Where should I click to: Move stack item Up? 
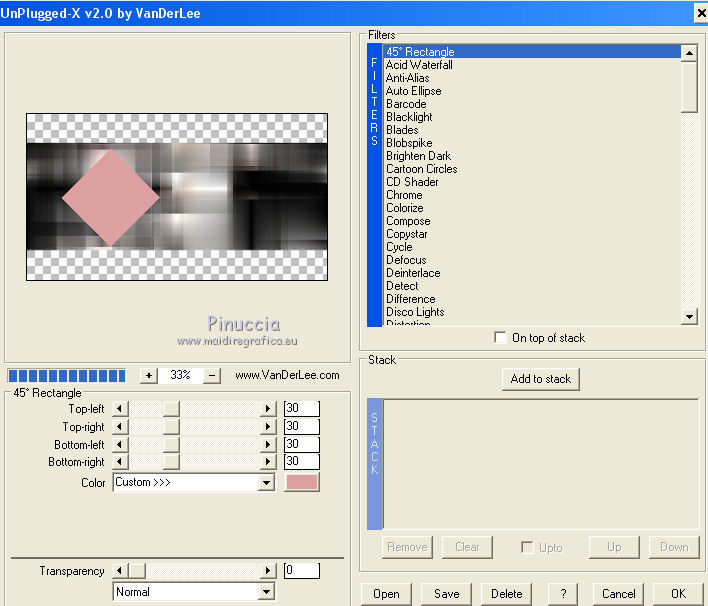pyautogui.click(x=614, y=547)
